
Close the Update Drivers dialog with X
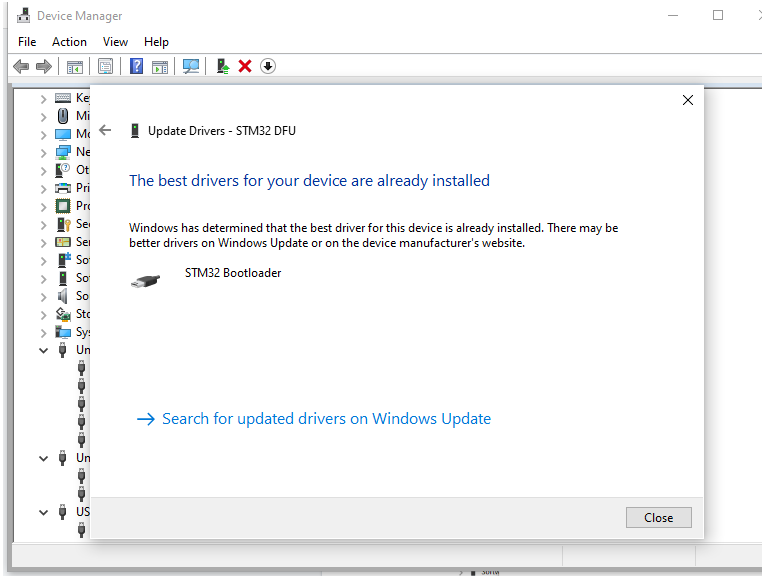(x=688, y=100)
